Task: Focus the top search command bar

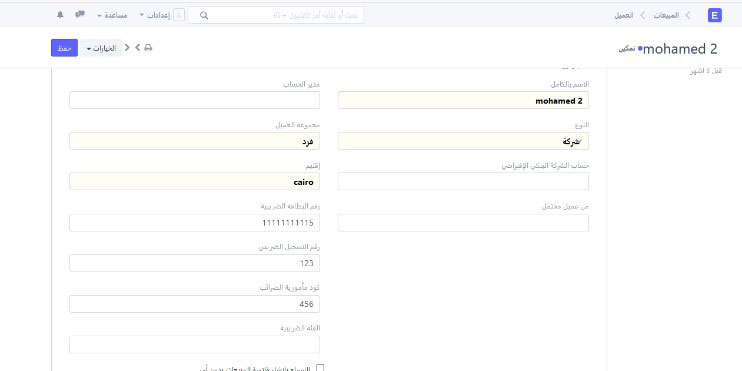Action: pos(276,15)
